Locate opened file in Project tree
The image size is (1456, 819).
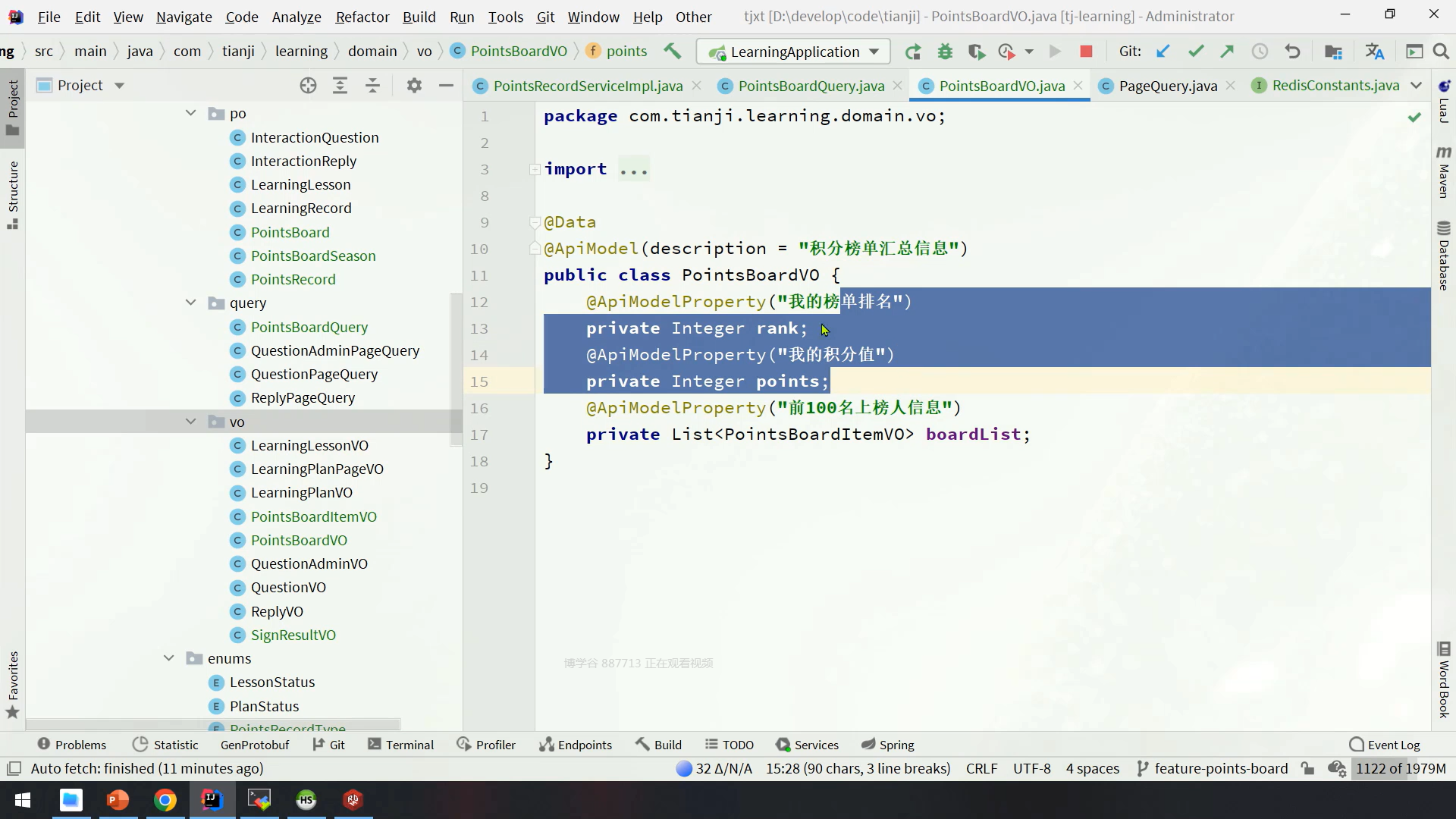308,86
